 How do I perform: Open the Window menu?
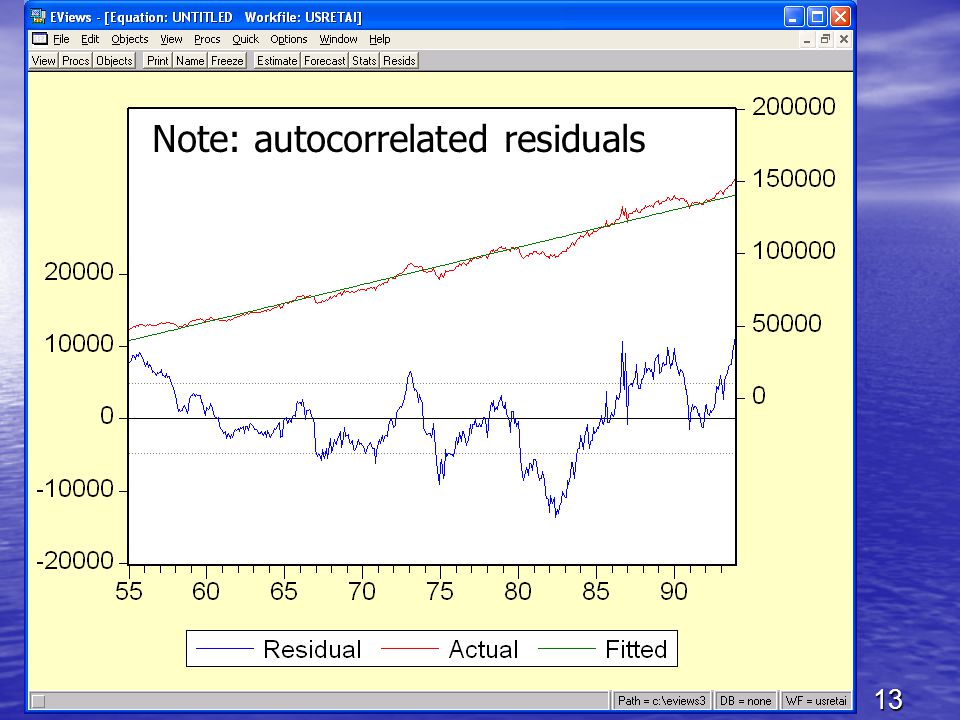coord(338,39)
